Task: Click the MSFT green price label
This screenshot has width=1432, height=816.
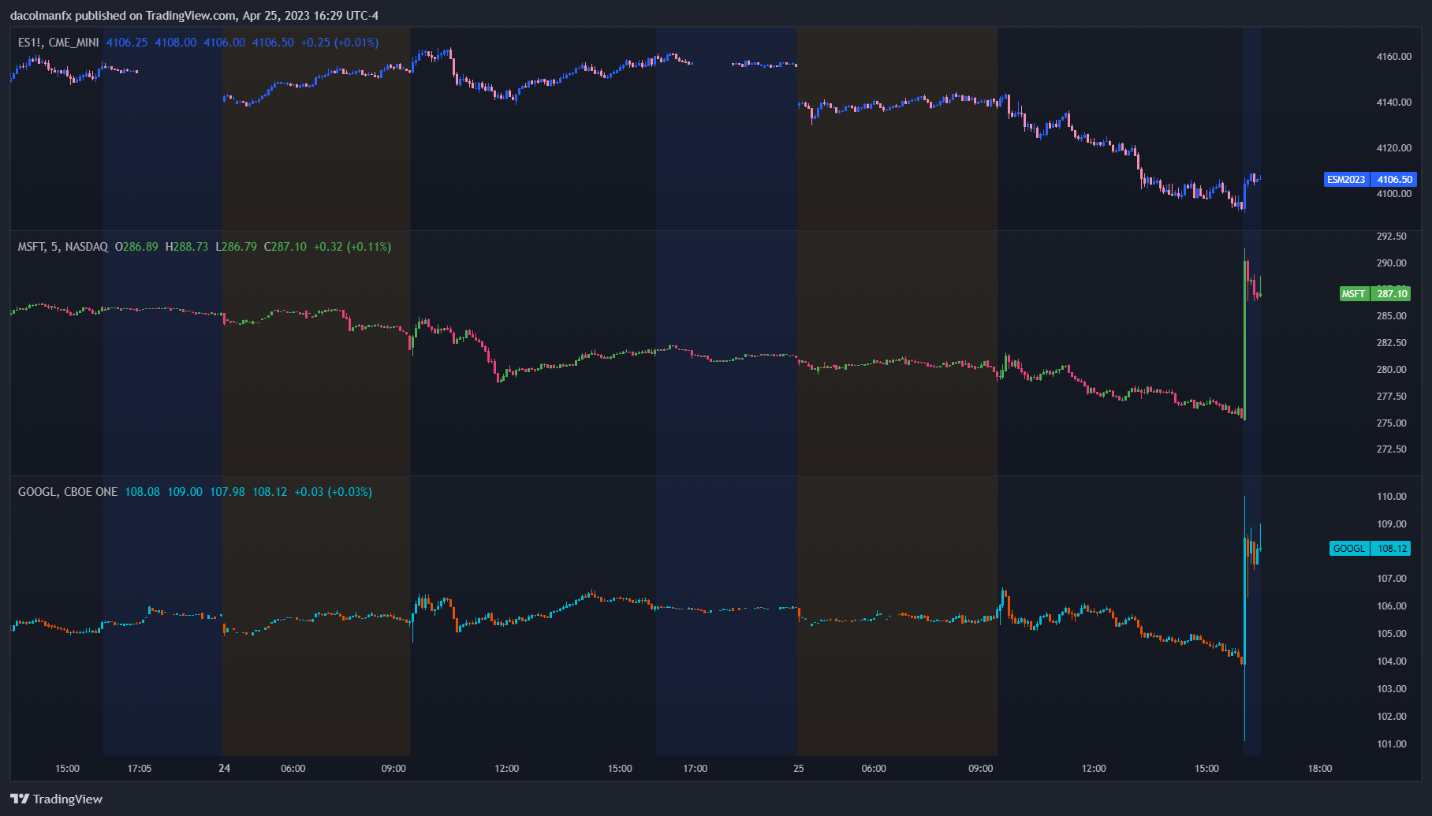Action: (1375, 294)
